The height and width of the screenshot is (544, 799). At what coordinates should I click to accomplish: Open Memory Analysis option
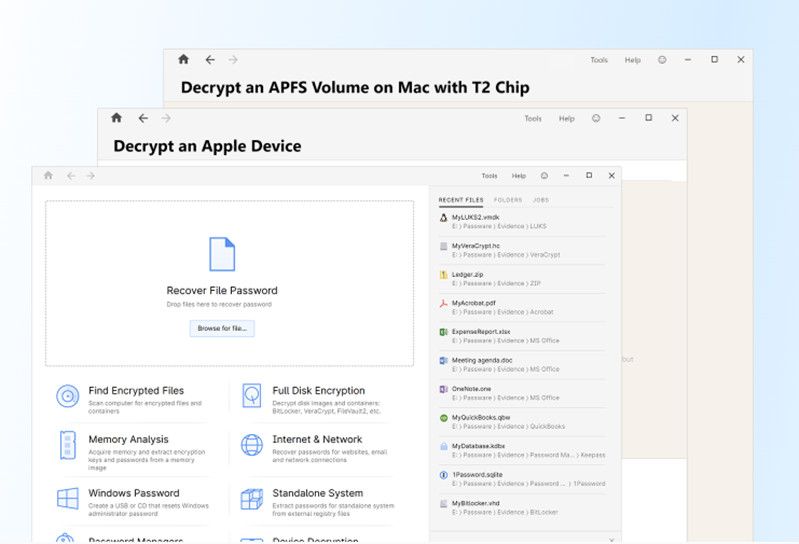(128, 439)
